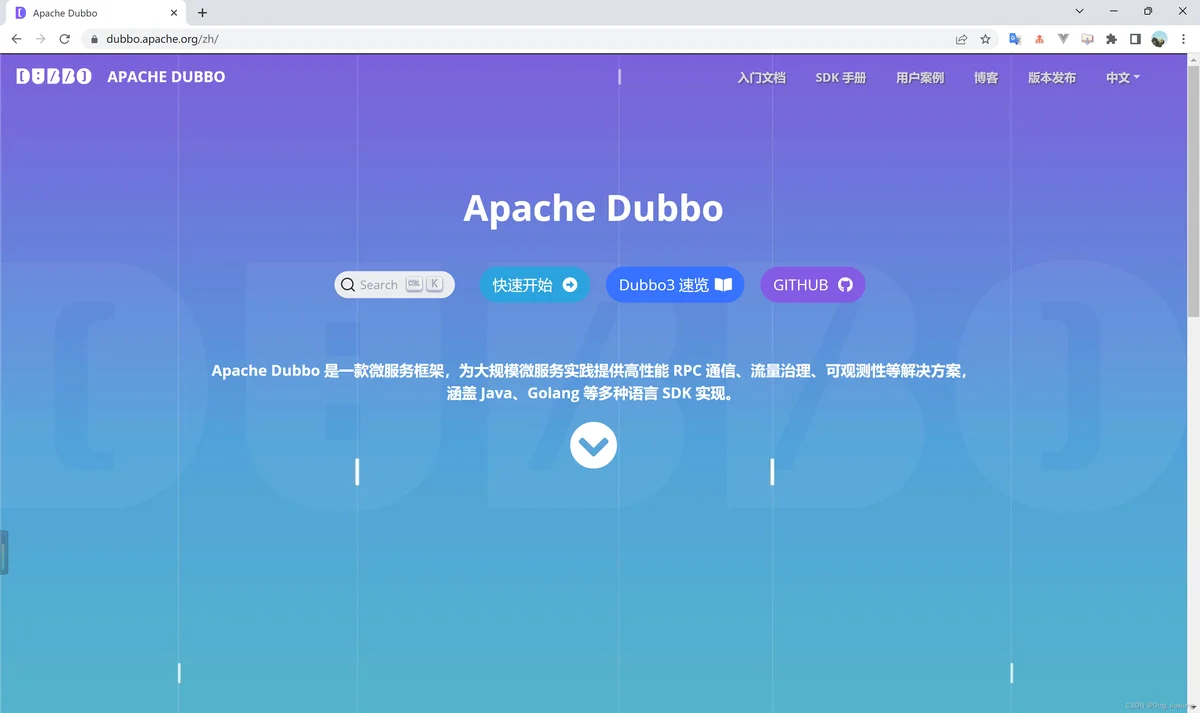Image resolution: width=1200 pixels, height=713 pixels.
Task: Click the Dubbo3 速览 button
Action: pyautogui.click(x=675, y=285)
